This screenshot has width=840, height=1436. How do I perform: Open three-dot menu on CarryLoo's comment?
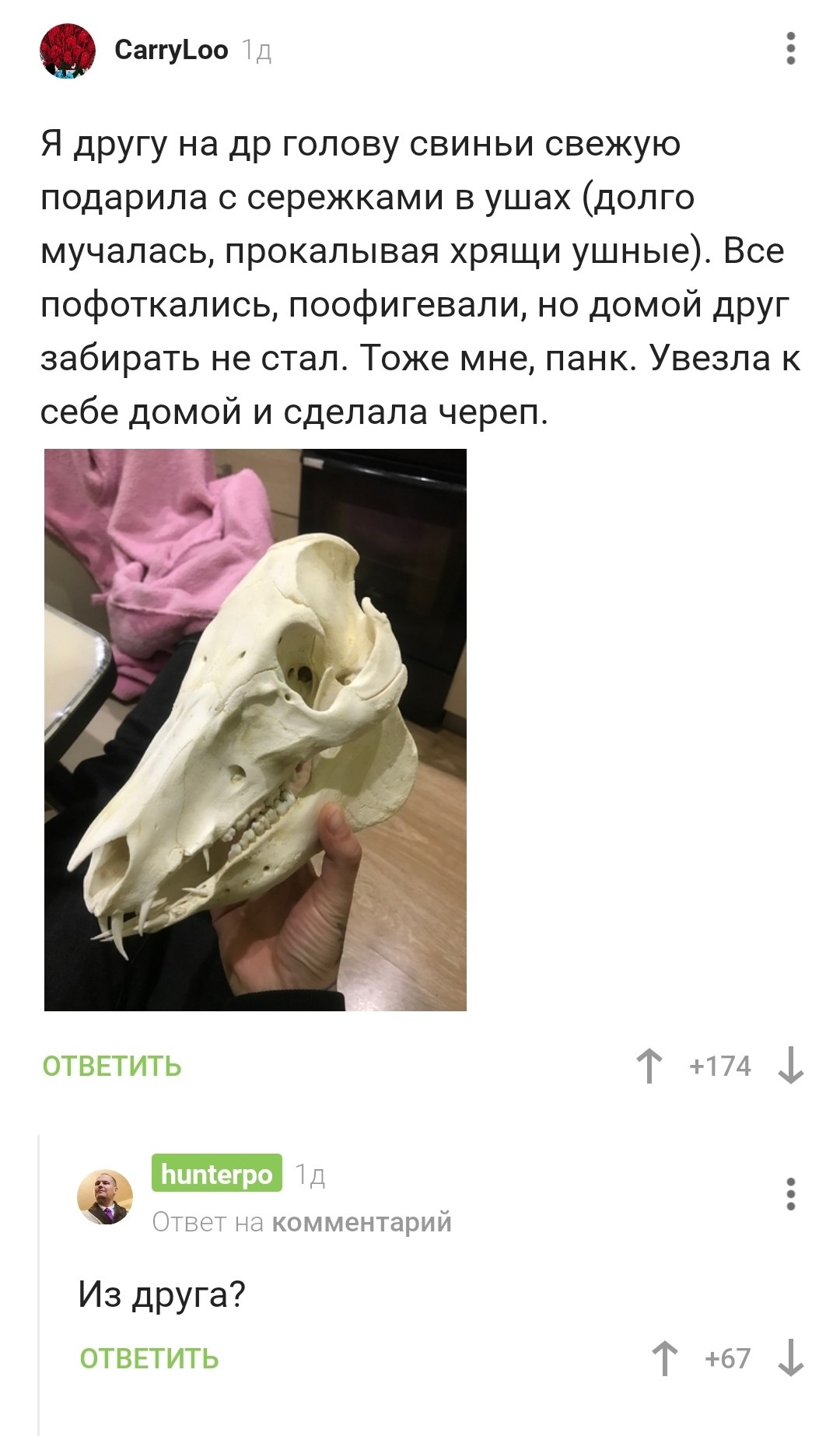pos(791,48)
